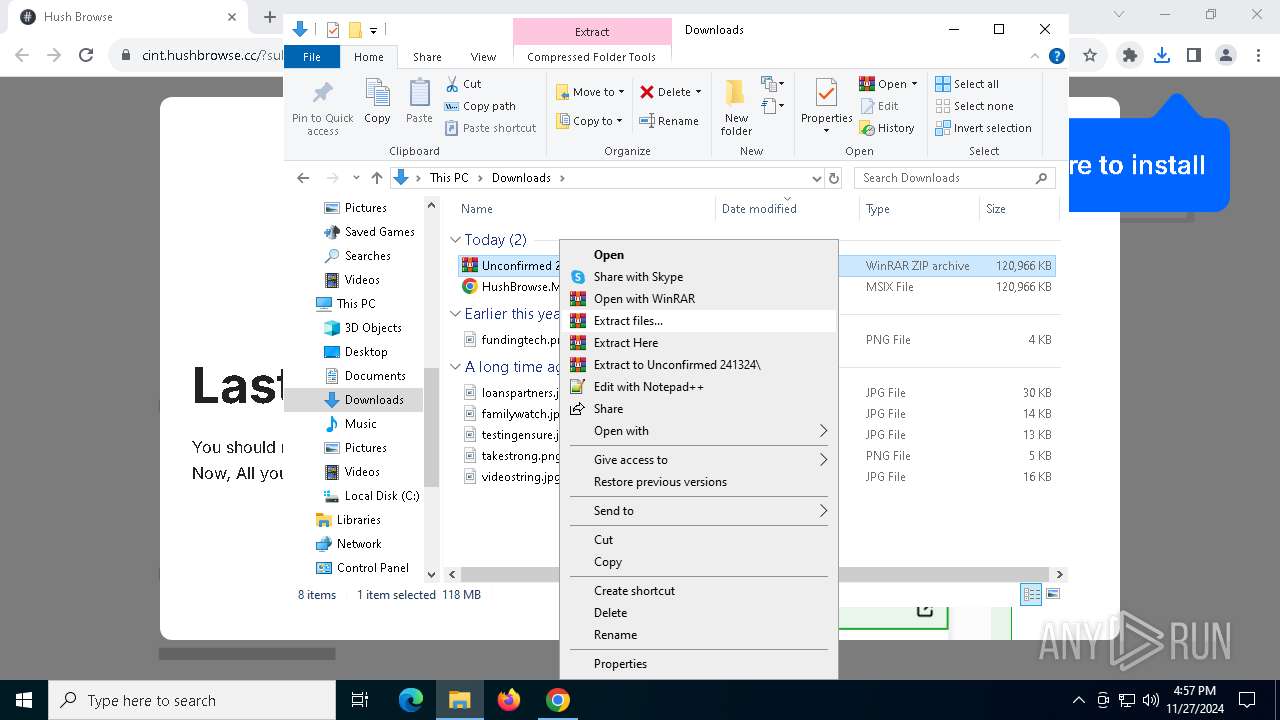Select 3D Objects in navigation pane

pos(363,328)
